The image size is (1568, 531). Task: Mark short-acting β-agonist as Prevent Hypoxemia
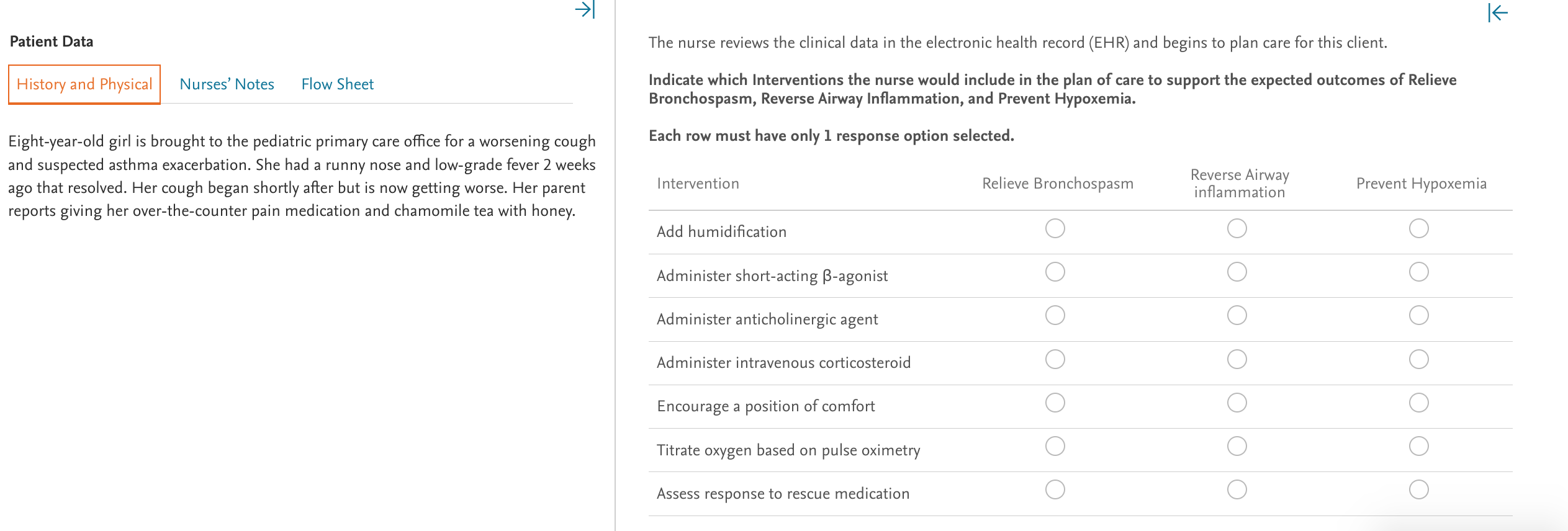click(x=1418, y=272)
